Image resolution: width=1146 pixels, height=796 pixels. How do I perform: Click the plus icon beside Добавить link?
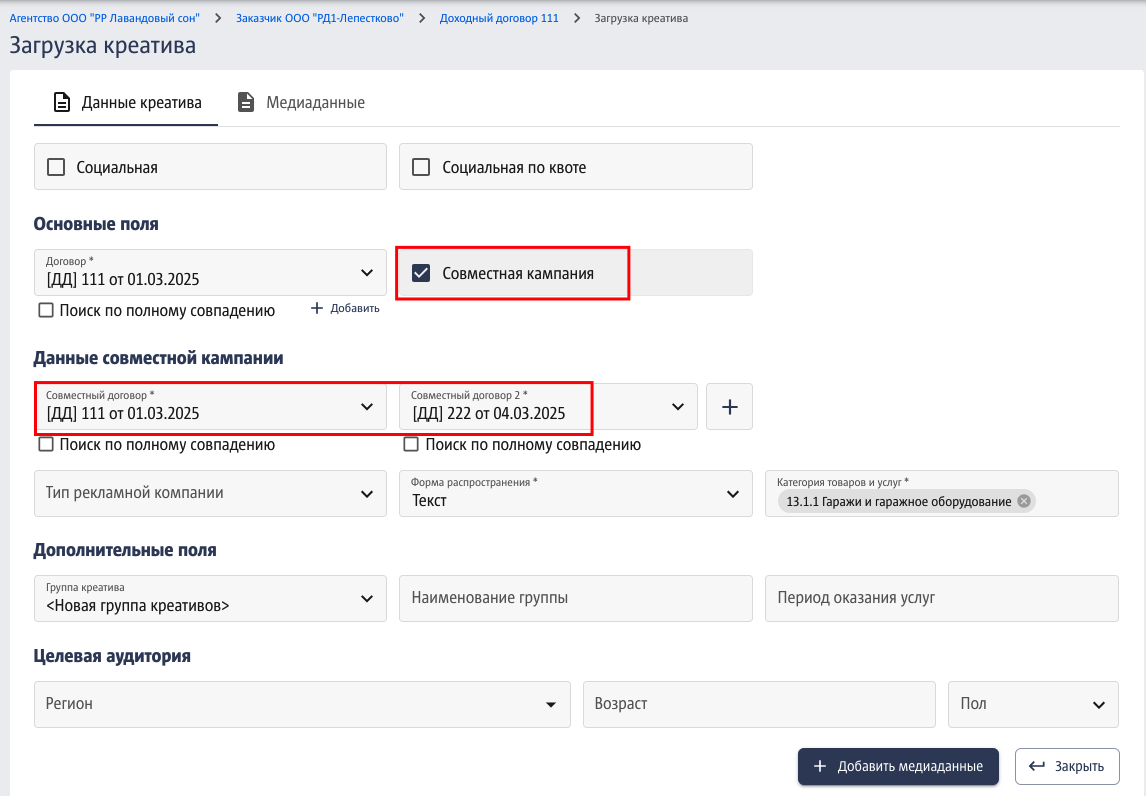(316, 308)
